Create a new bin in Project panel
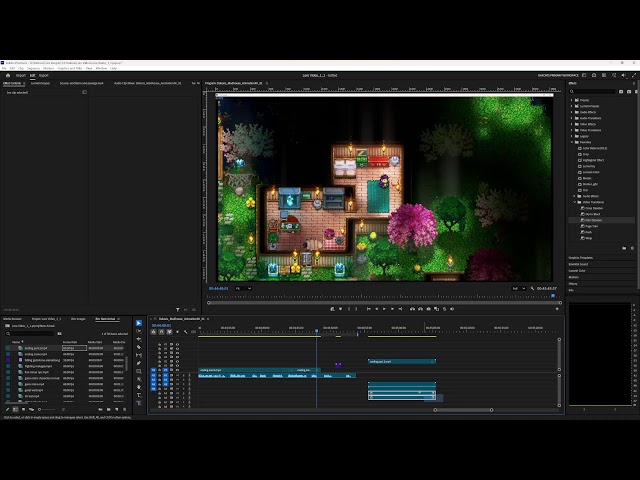The height and width of the screenshot is (480, 640). tap(109, 409)
